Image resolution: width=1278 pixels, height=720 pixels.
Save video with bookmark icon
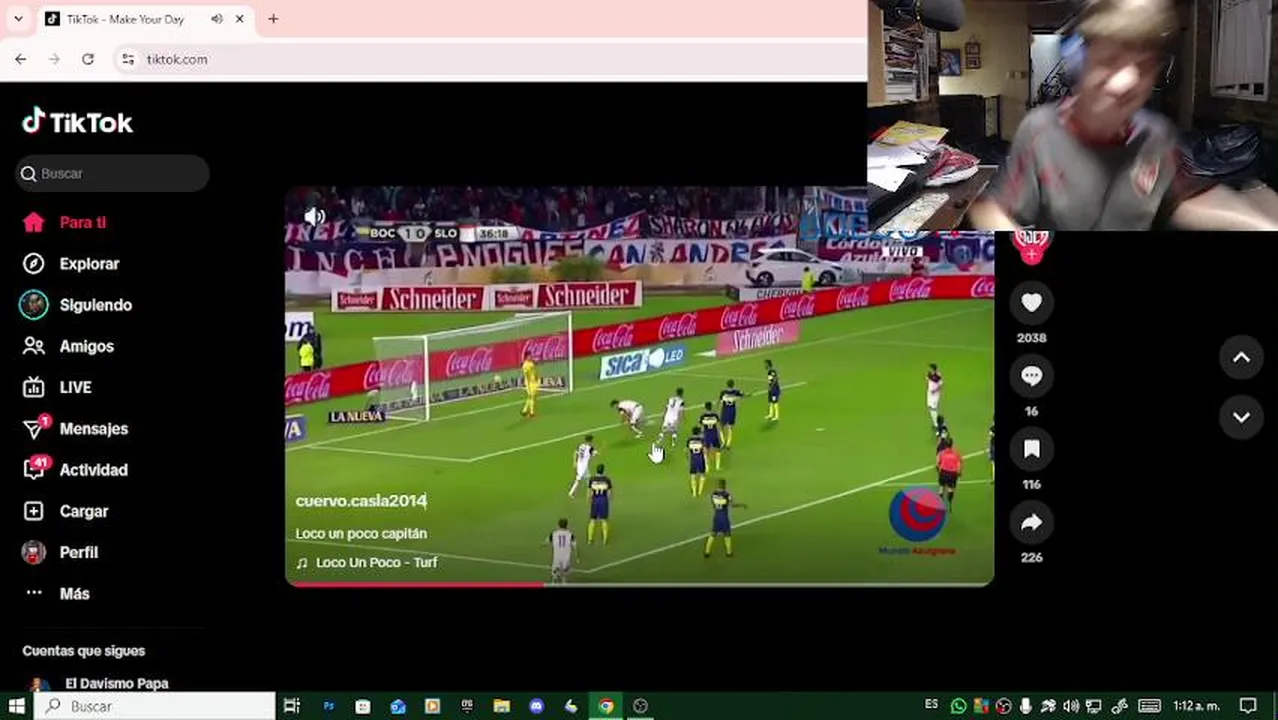(1031, 449)
